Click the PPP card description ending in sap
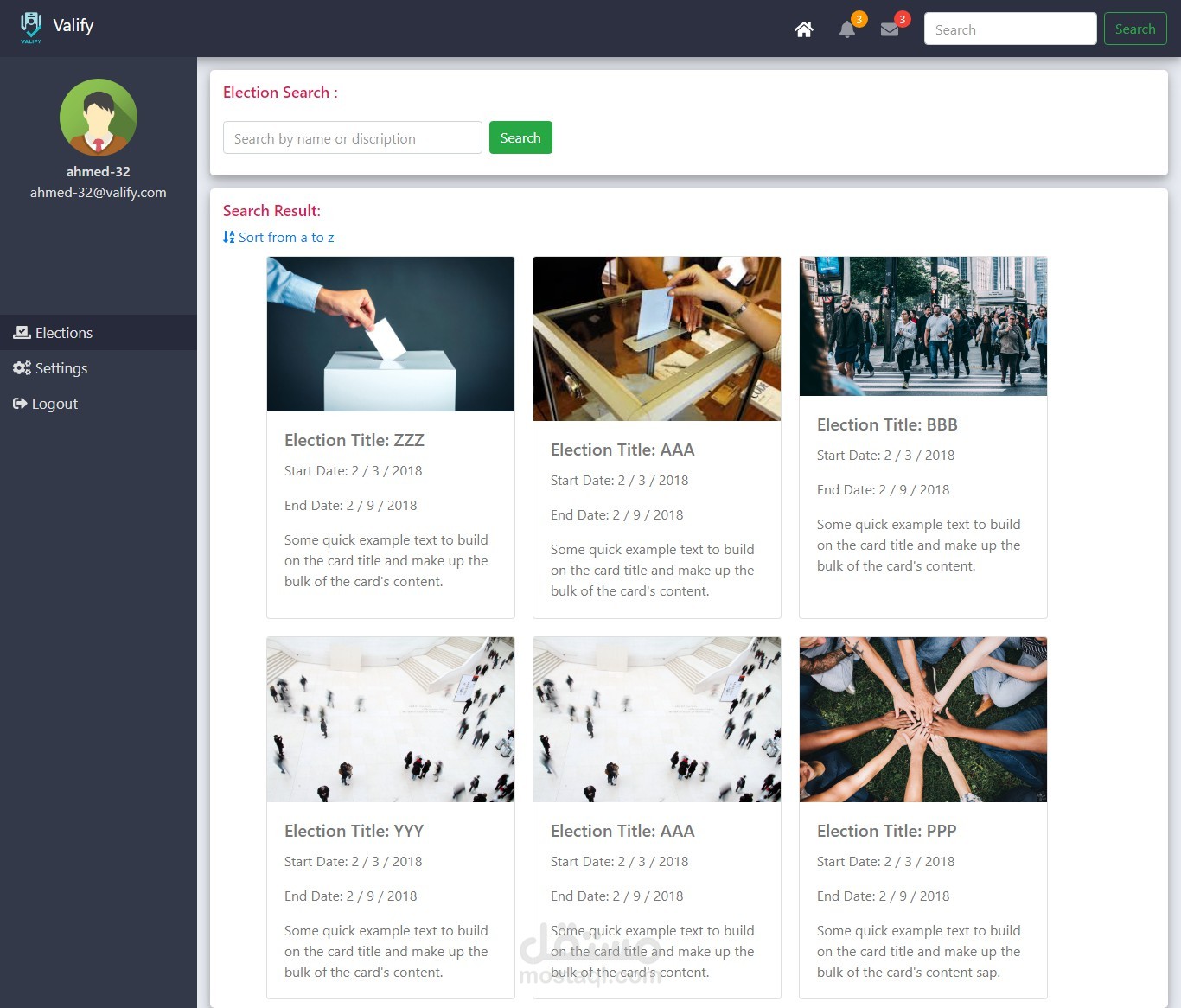Image resolution: width=1181 pixels, height=1008 pixels. 919,951
